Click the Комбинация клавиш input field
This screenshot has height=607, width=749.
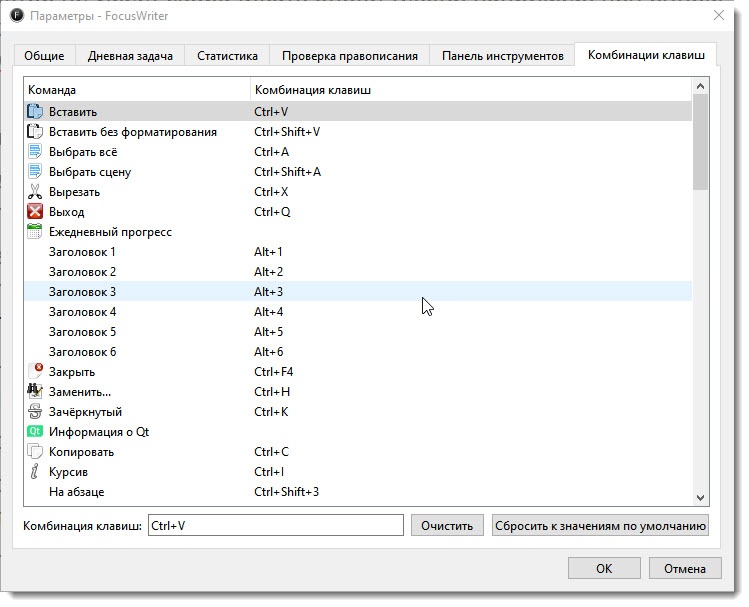tap(276, 525)
